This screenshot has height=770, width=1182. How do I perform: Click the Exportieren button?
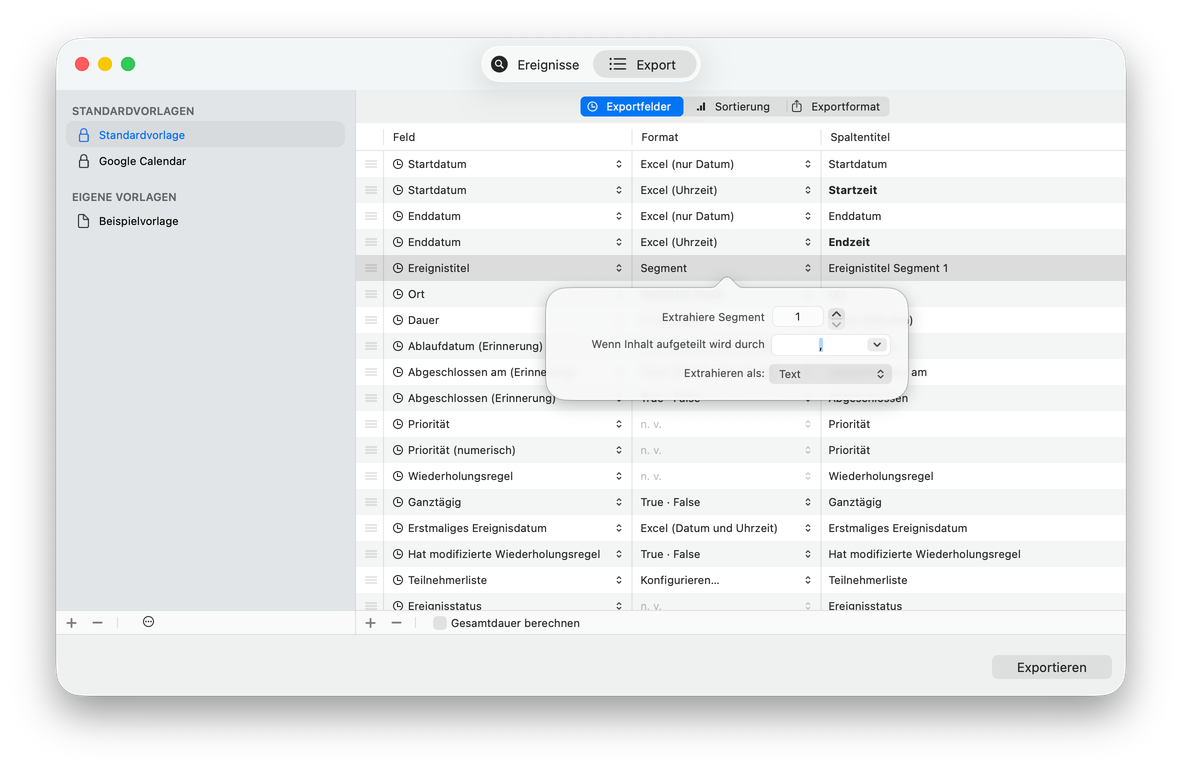[x=1052, y=667]
